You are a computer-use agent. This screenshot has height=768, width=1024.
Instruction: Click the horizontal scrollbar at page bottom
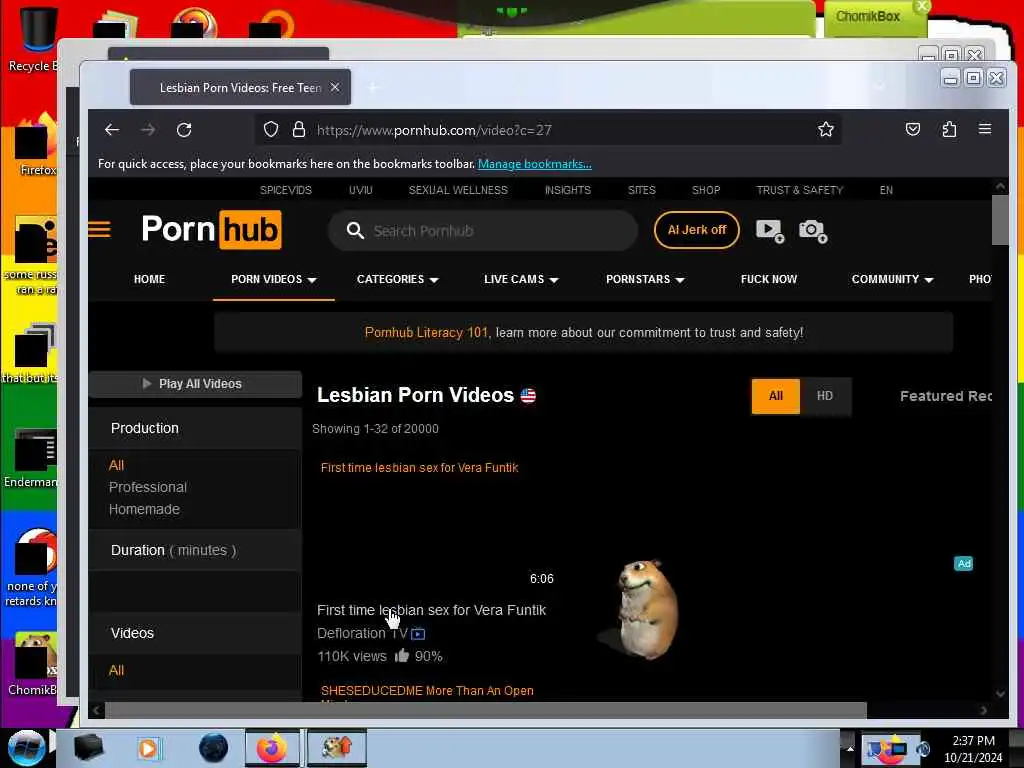[x=486, y=710]
